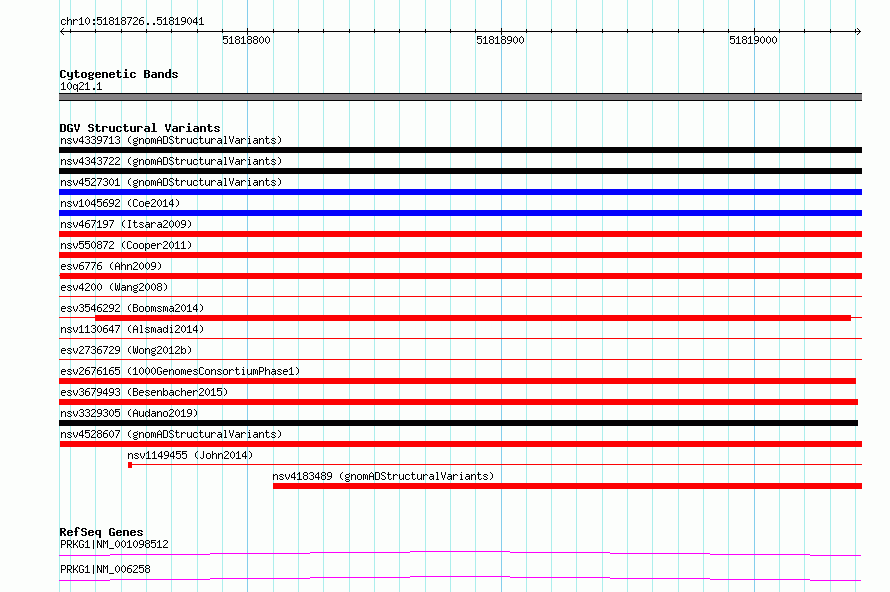Click the nsv4527301 variant label
The width and height of the screenshot is (890, 592).
[171, 182]
